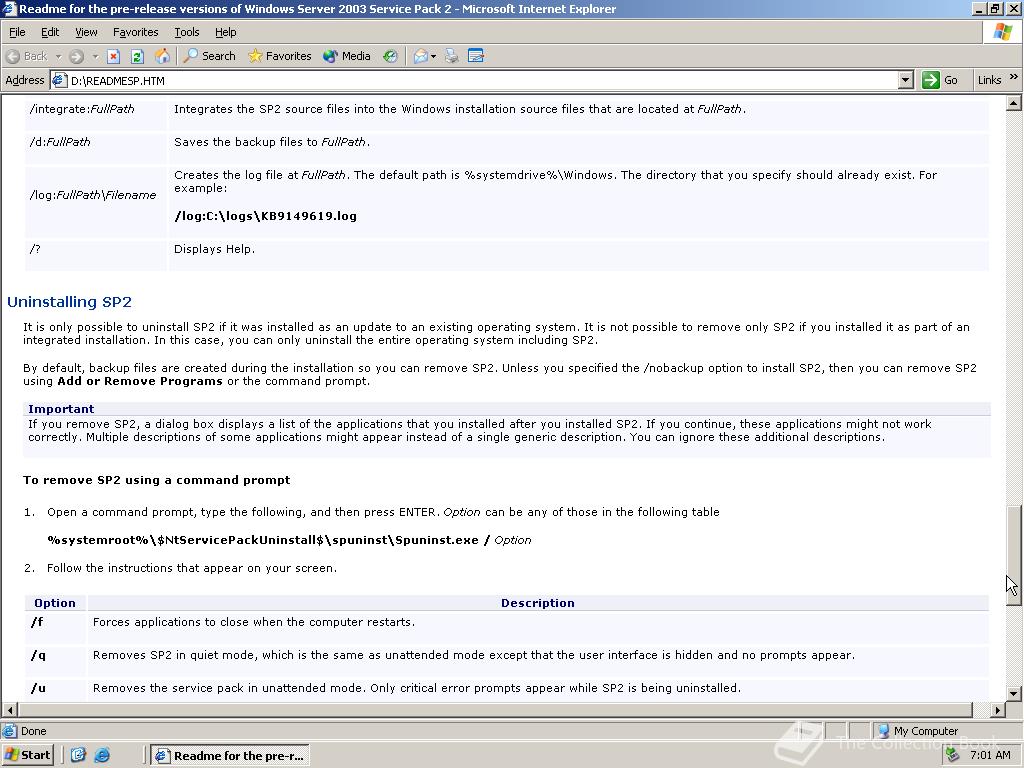Expand the Links toolbar chevron
Screen dimensions: 1024x768
click(x=1014, y=77)
